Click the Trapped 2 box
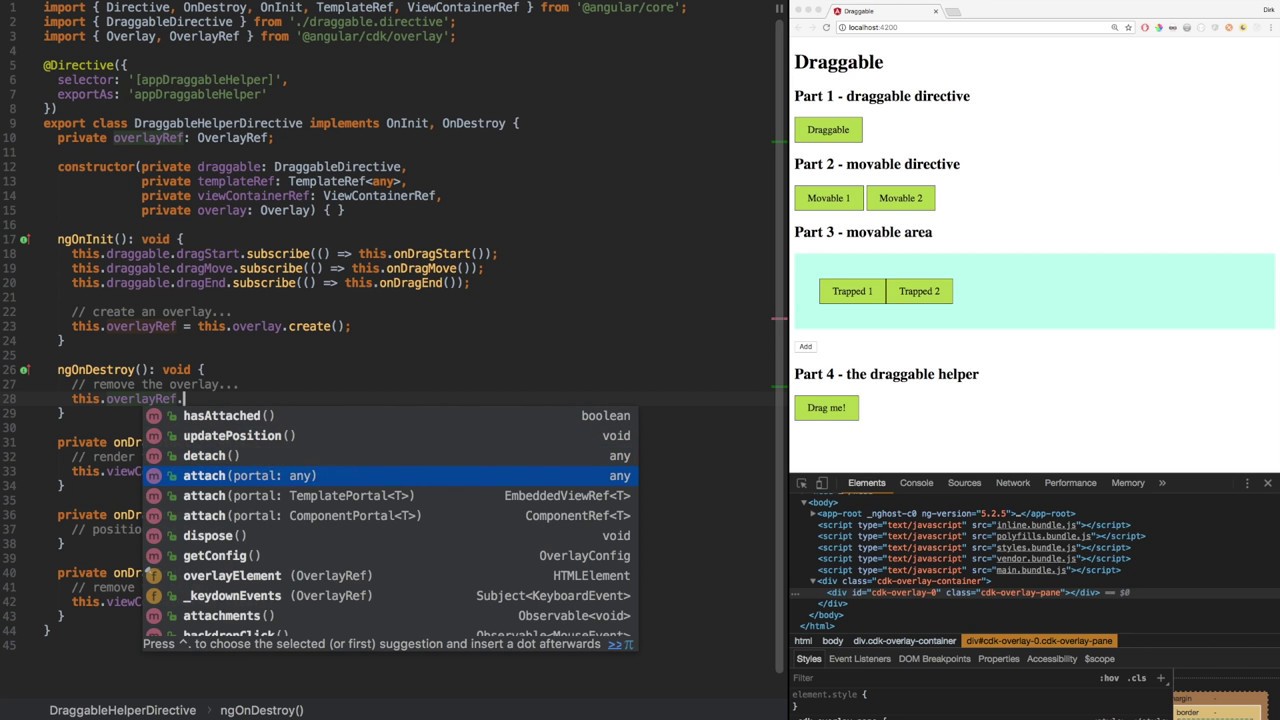 pyautogui.click(x=919, y=291)
